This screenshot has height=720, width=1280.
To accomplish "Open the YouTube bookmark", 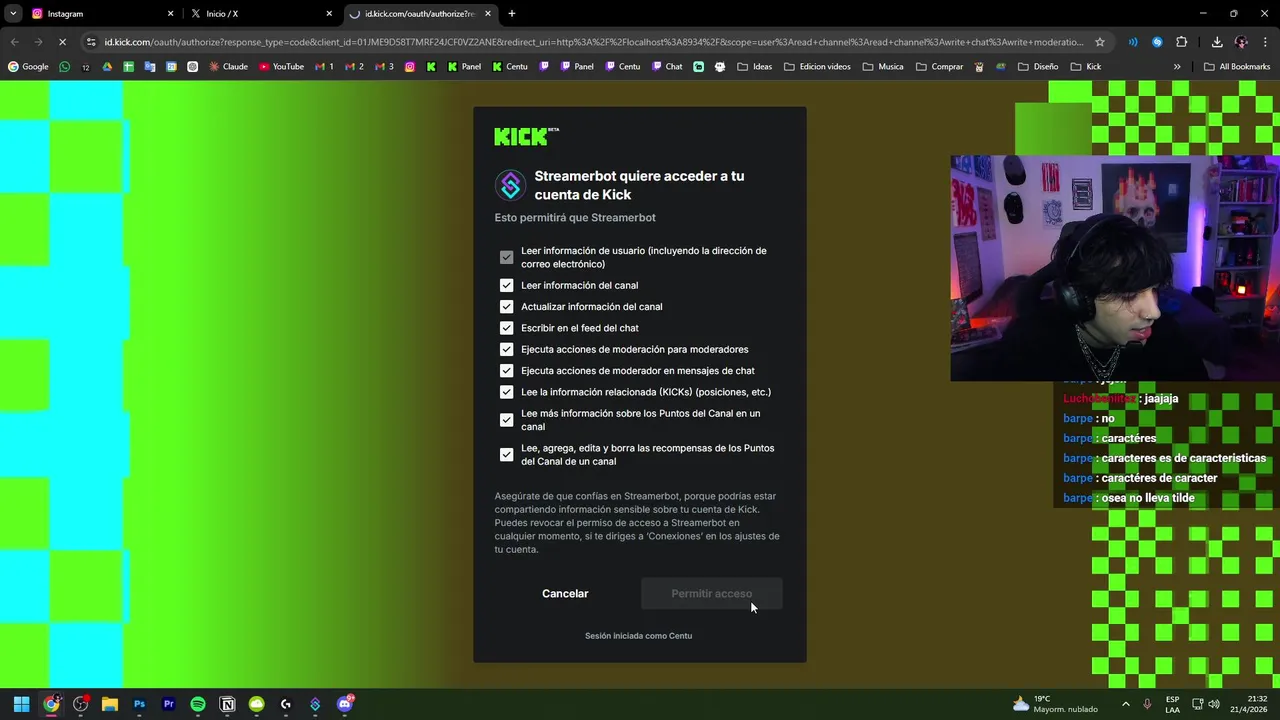I will coord(281,67).
